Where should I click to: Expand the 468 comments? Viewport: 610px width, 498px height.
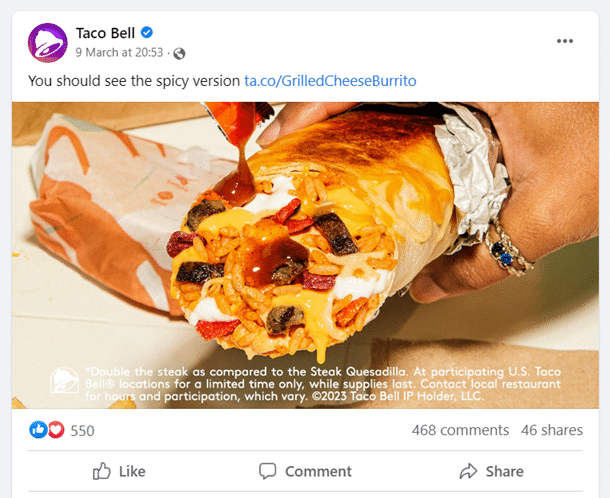point(460,430)
